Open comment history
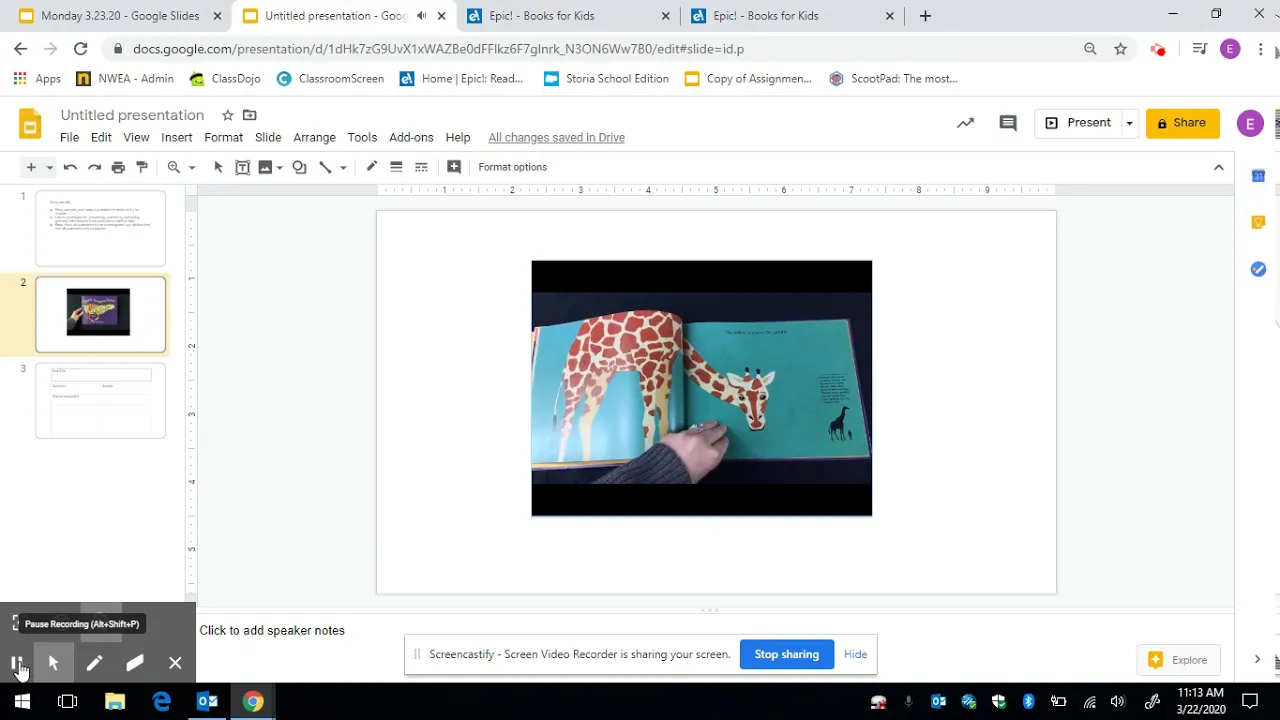 tap(1008, 123)
